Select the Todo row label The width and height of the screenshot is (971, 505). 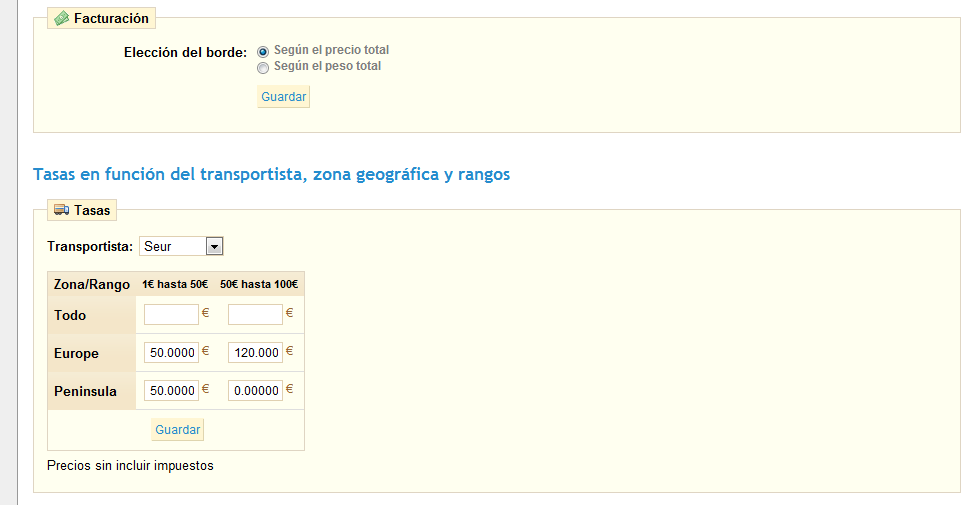coord(70,315)
